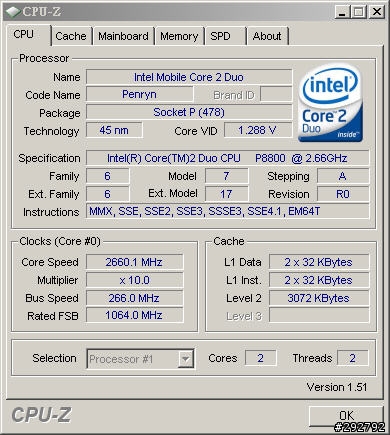The image size is (390, 435).
Task: Click the empty Brand ID field
Action: click(276, 95)
